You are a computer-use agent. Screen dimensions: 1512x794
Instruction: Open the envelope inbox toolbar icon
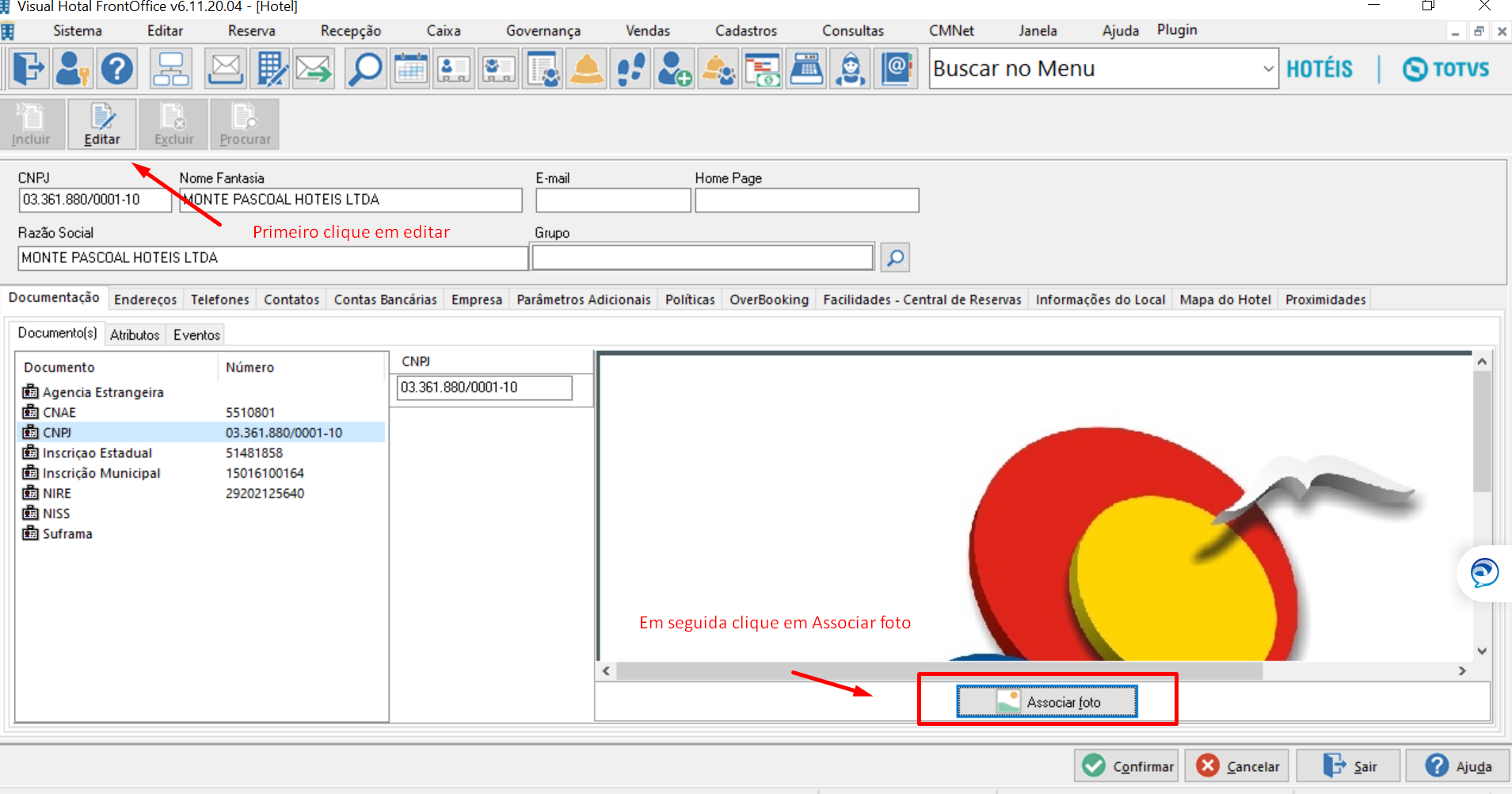tap(226, 69)
